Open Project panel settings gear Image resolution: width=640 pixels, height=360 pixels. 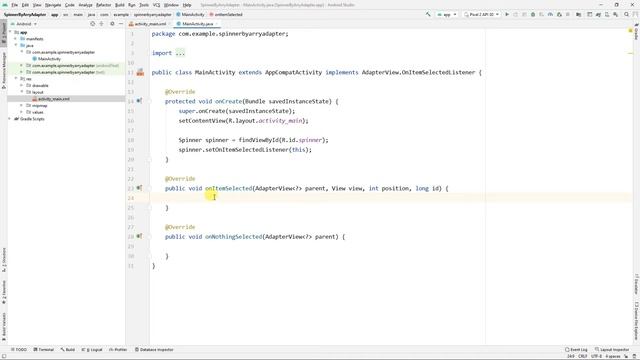[112, 24]
